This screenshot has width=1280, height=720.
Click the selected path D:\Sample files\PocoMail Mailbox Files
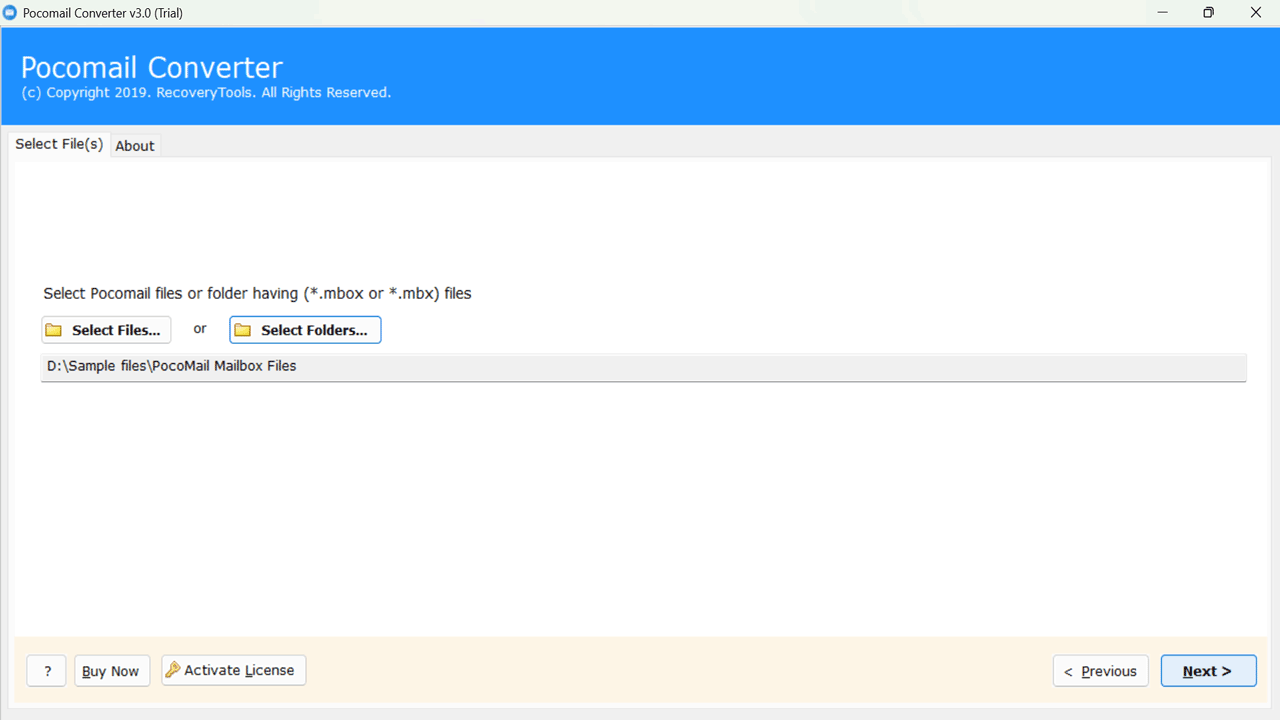643,367
